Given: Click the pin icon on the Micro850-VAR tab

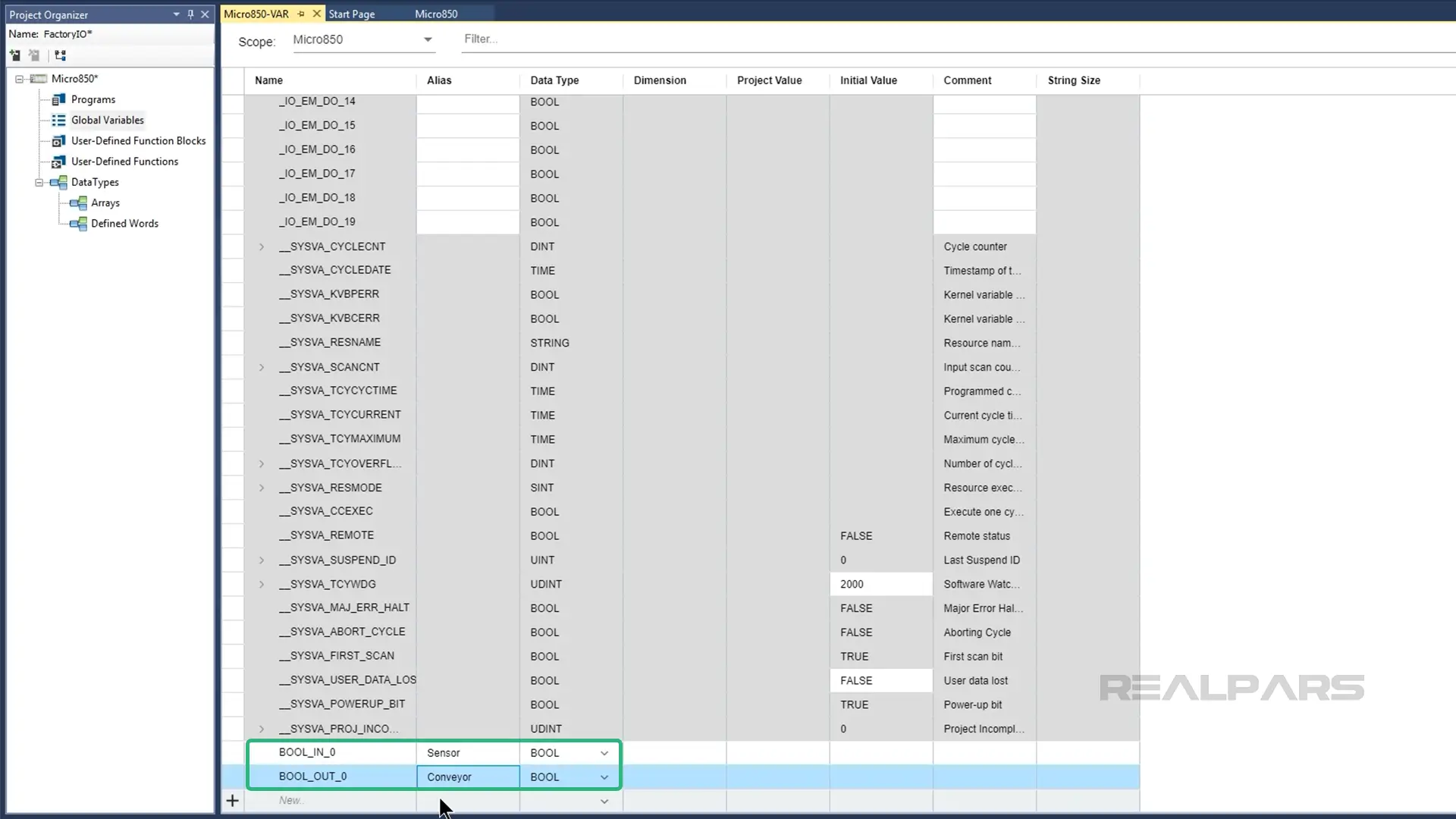Looking at the screenshot, I should [301, 14].
